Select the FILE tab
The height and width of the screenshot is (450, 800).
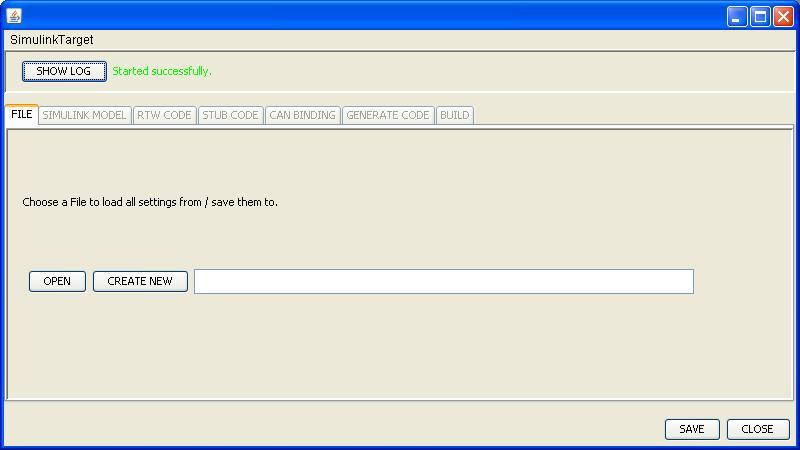pyautogui.click(x=22, y=114)
